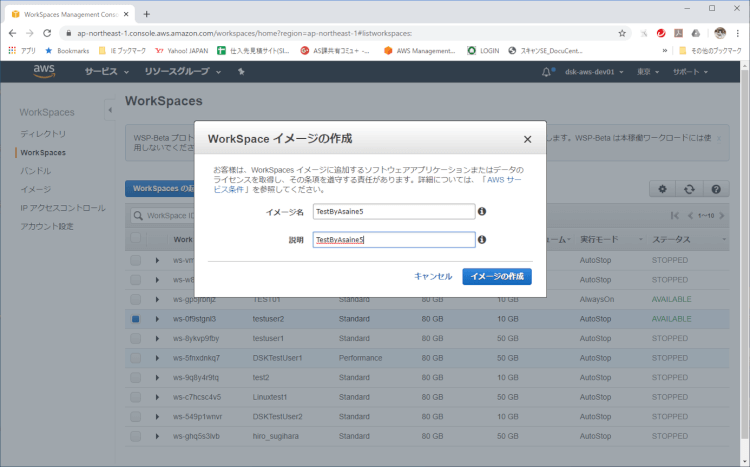Close the WorkSpace イメージの作成 dialog

[527, 139]
